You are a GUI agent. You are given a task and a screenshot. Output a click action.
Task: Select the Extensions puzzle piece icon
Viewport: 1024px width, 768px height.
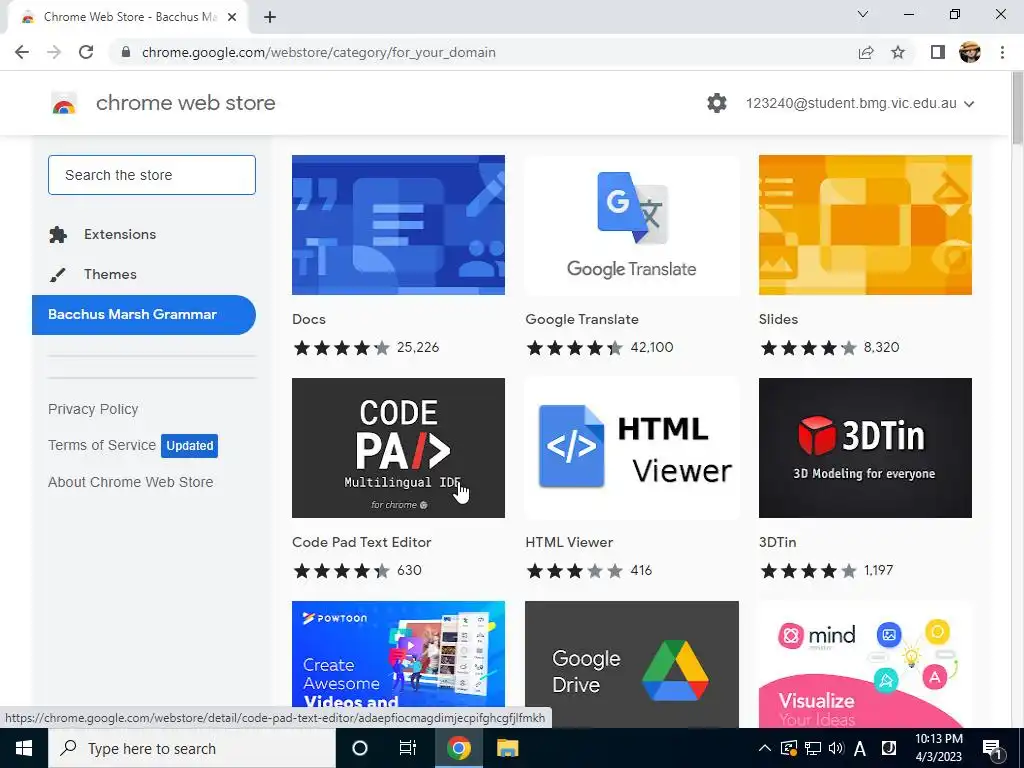pos(58,234)
